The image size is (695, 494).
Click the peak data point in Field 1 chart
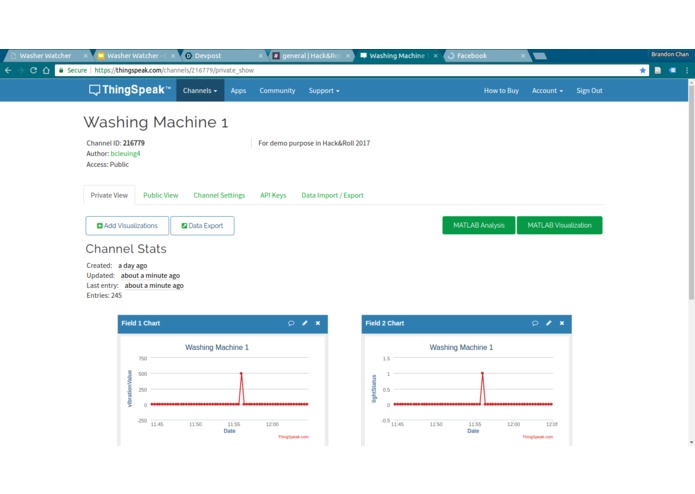tap(241, 373)
